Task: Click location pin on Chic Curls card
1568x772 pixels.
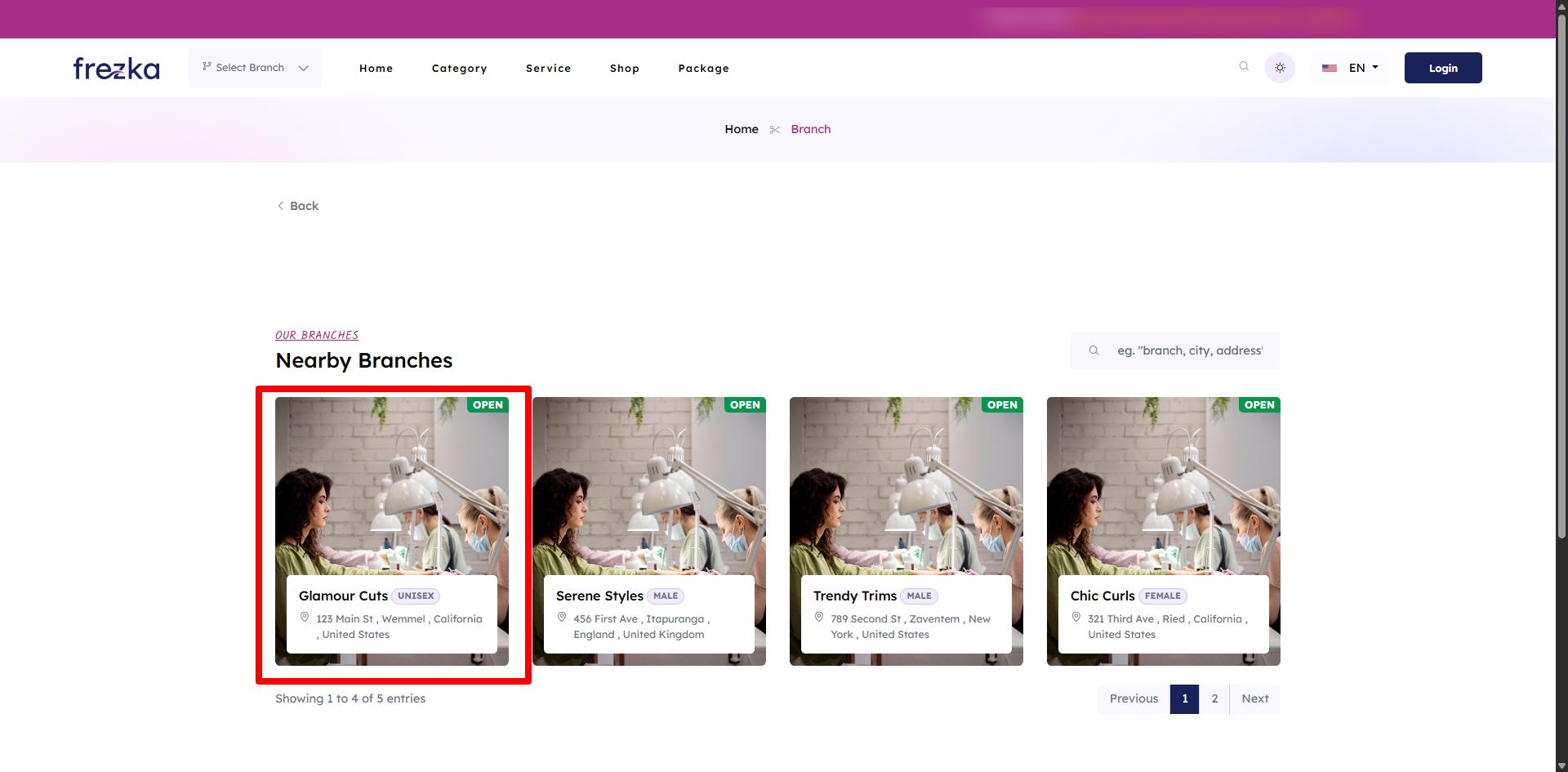Action: click(x=1076, y=618)
